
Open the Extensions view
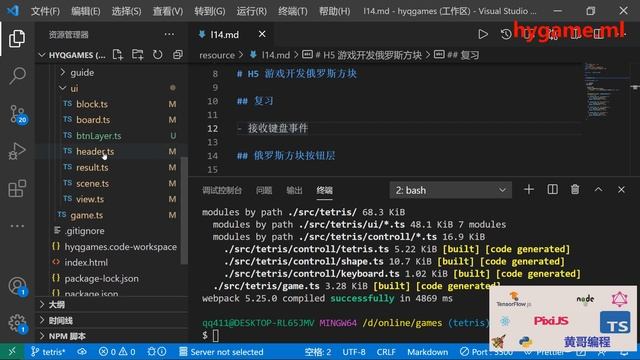17,188
